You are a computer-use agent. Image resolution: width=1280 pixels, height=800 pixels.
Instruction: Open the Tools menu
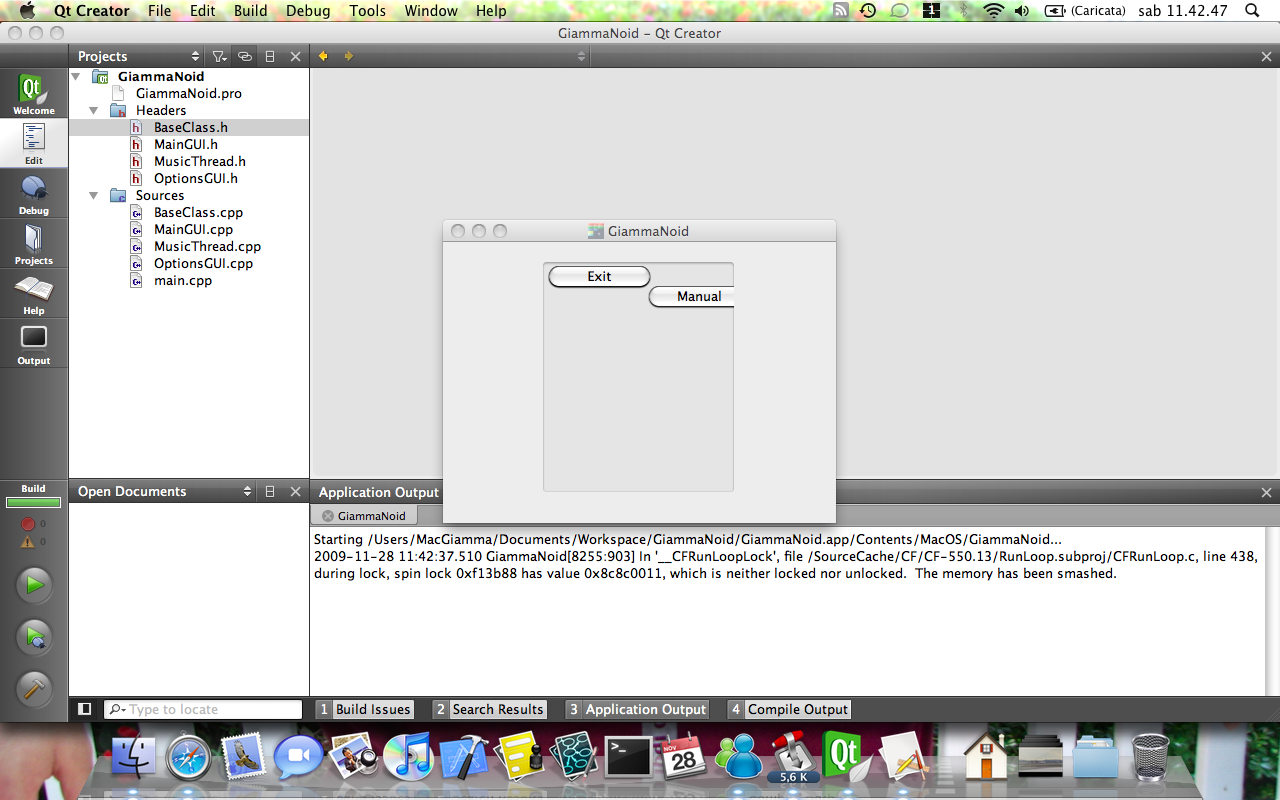pos(368,11)
